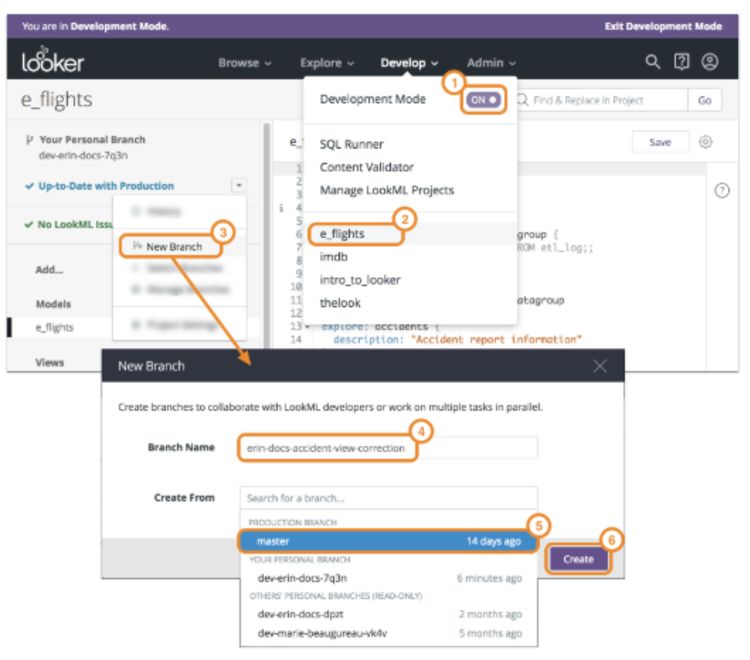The image size is (750, 660).
Task: Click the Views section heading
Action: [49, 363]
